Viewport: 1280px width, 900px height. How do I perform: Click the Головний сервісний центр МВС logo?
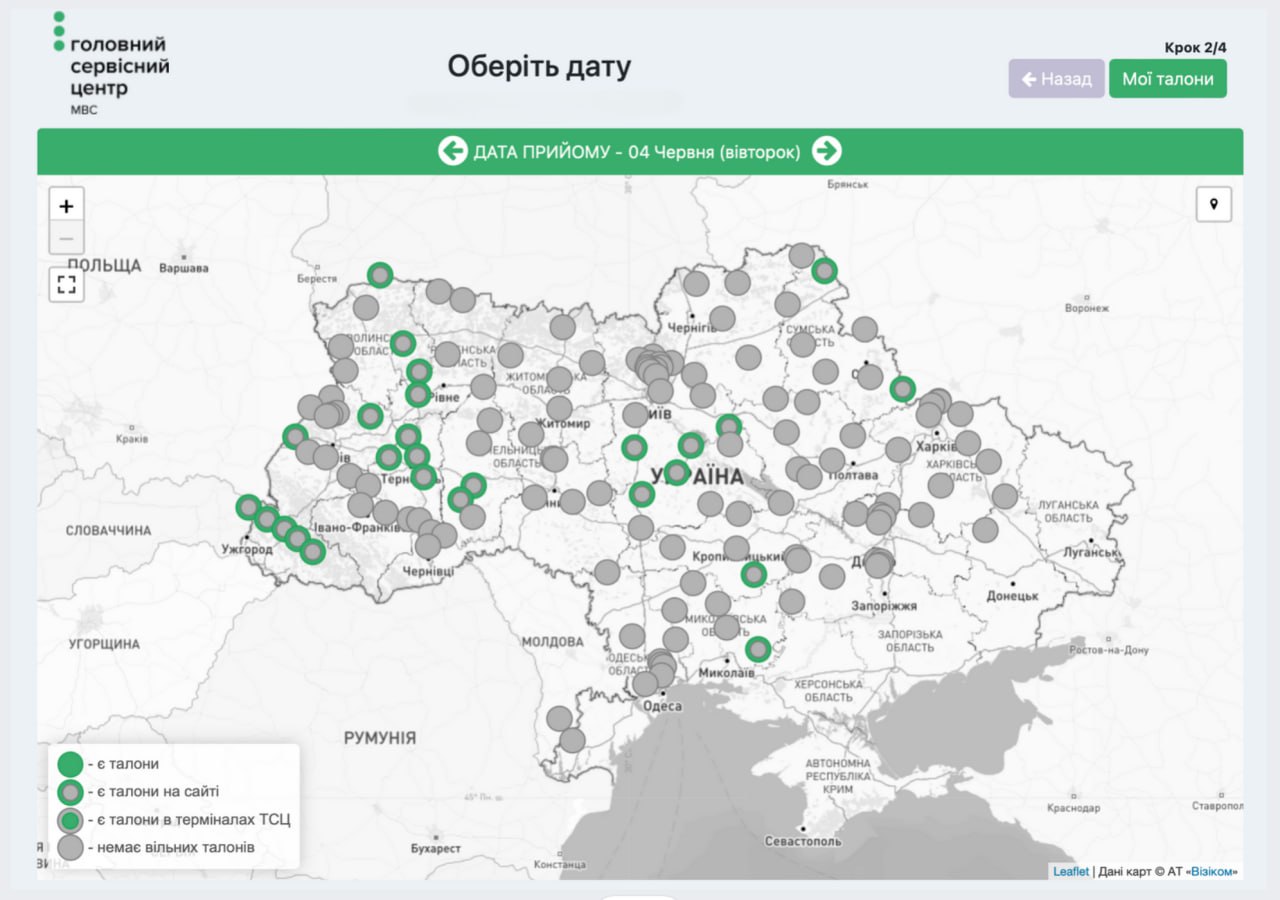110,65
